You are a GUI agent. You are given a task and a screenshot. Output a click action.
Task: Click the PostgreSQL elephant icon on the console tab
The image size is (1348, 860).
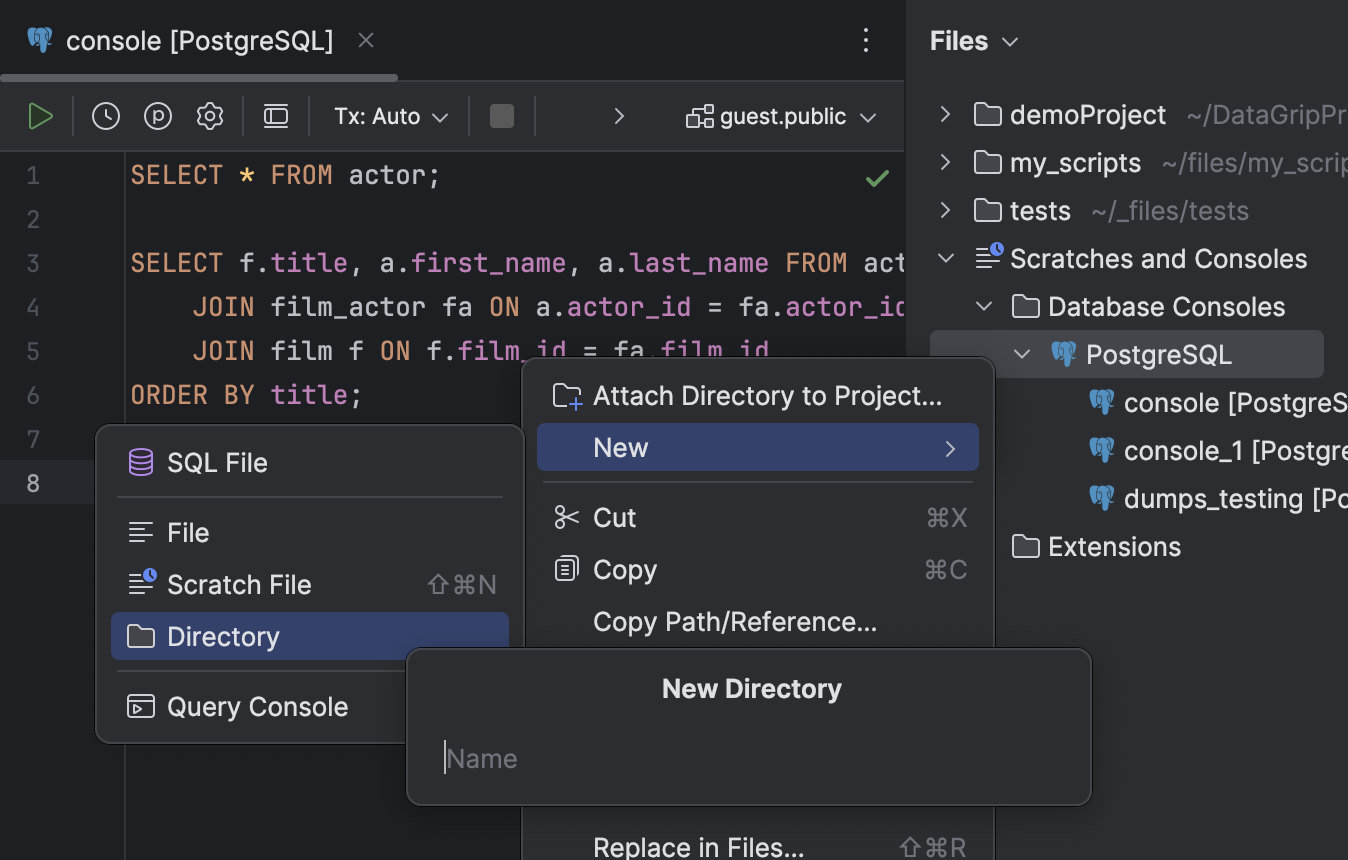click(39, 40)
